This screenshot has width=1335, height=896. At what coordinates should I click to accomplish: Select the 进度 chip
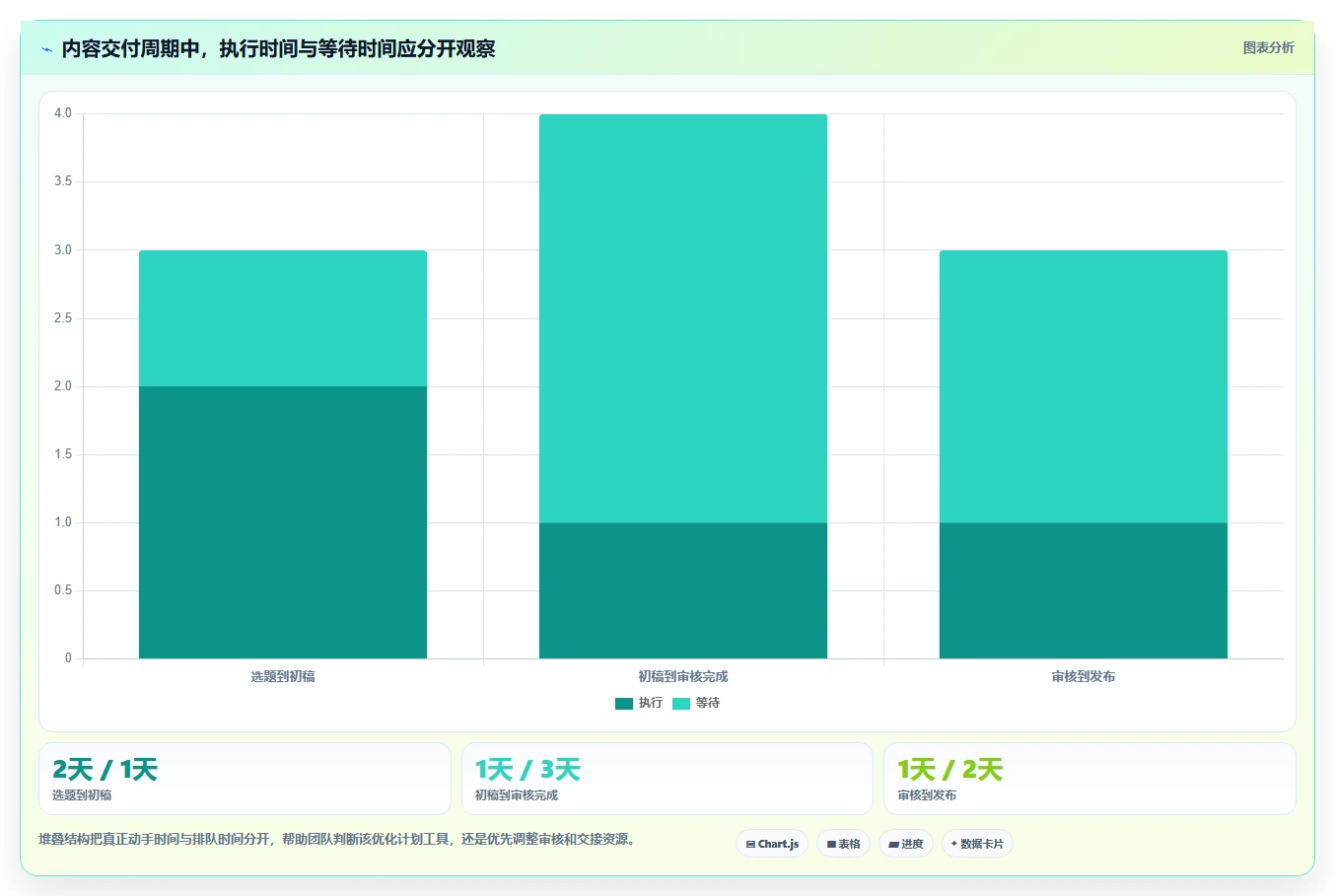(906, 844)
